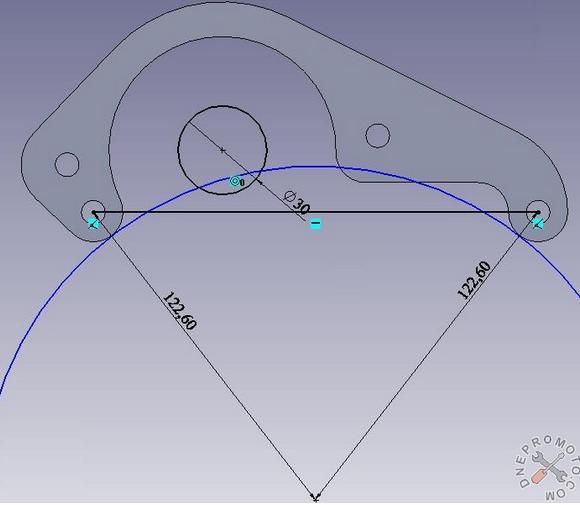Image resolution: width=580 pixels, height=505 pixels.
Task: Click the cyan constraint marker at left endpoint
Action: [93, 223]
